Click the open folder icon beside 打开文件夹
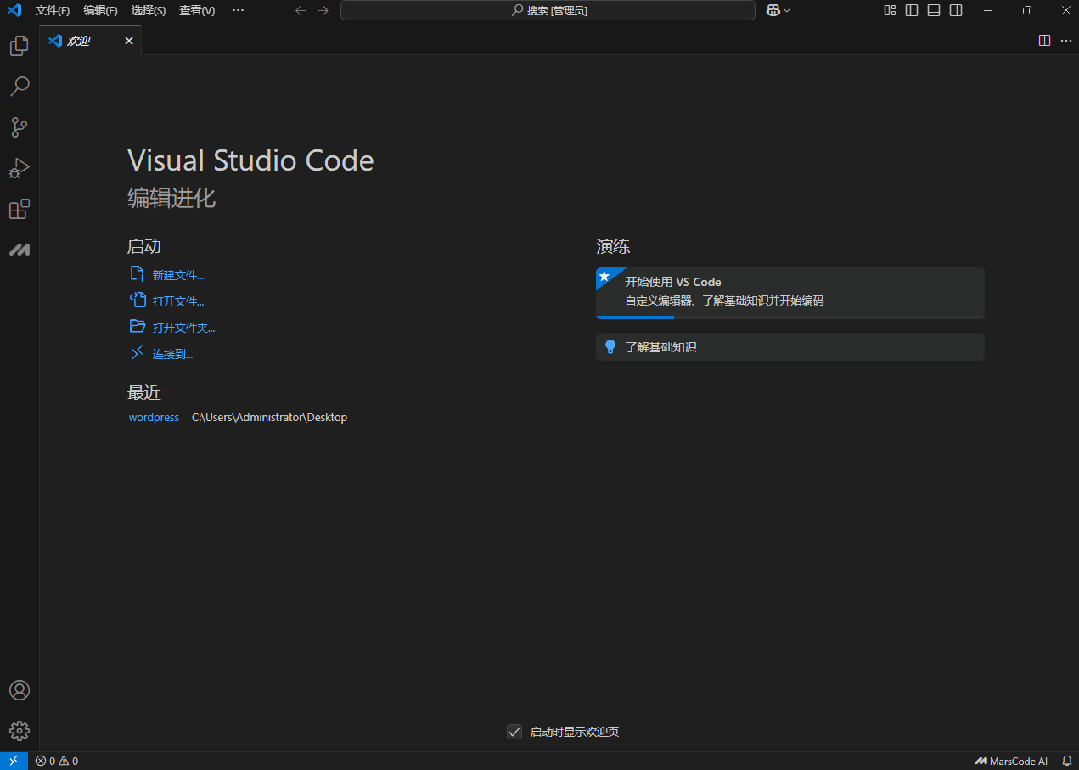1079x770 pixels. click(138, 327)
